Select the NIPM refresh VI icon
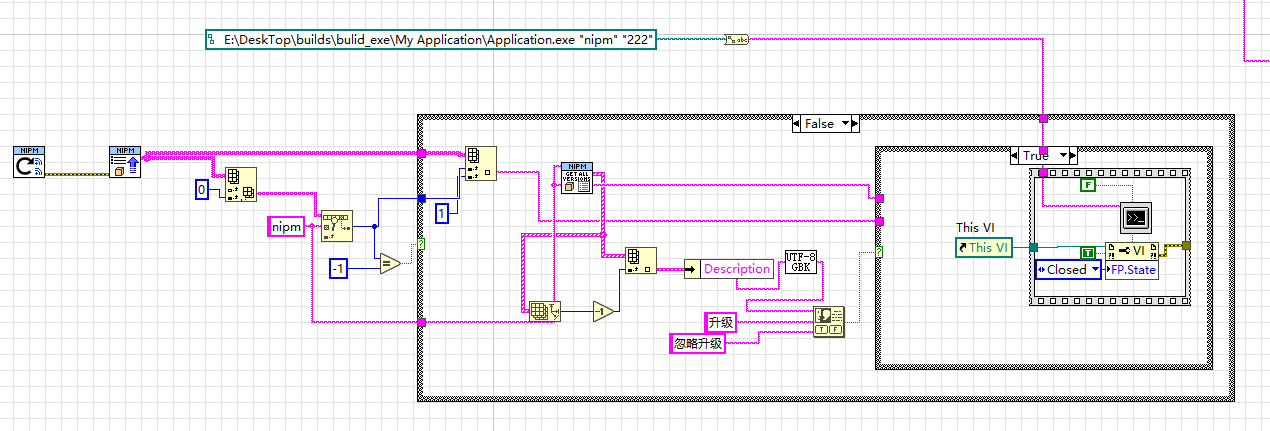Image resolution: width=1270 pixels, height=431 pixels. pos(30,162)
